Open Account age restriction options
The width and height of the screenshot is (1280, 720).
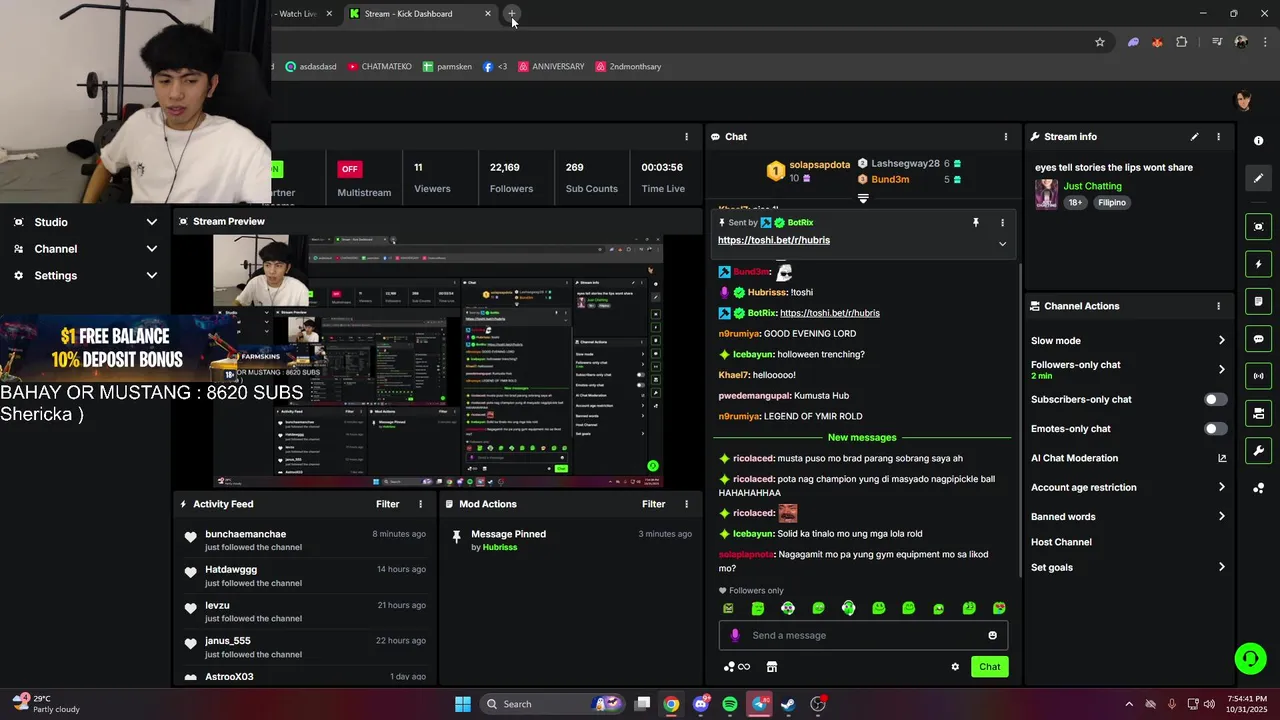tap(1128, 488)
